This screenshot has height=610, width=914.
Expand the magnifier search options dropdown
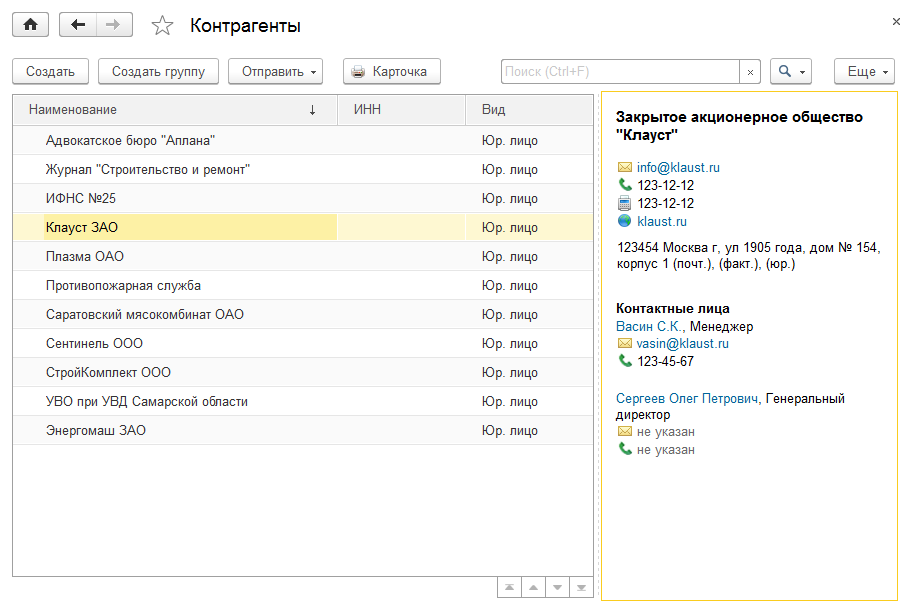(x=790, y=72)
